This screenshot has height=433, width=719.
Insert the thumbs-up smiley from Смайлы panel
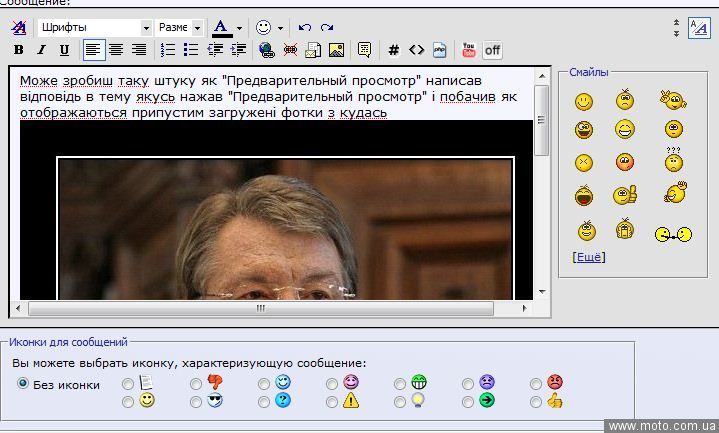(x=625, y=195)
